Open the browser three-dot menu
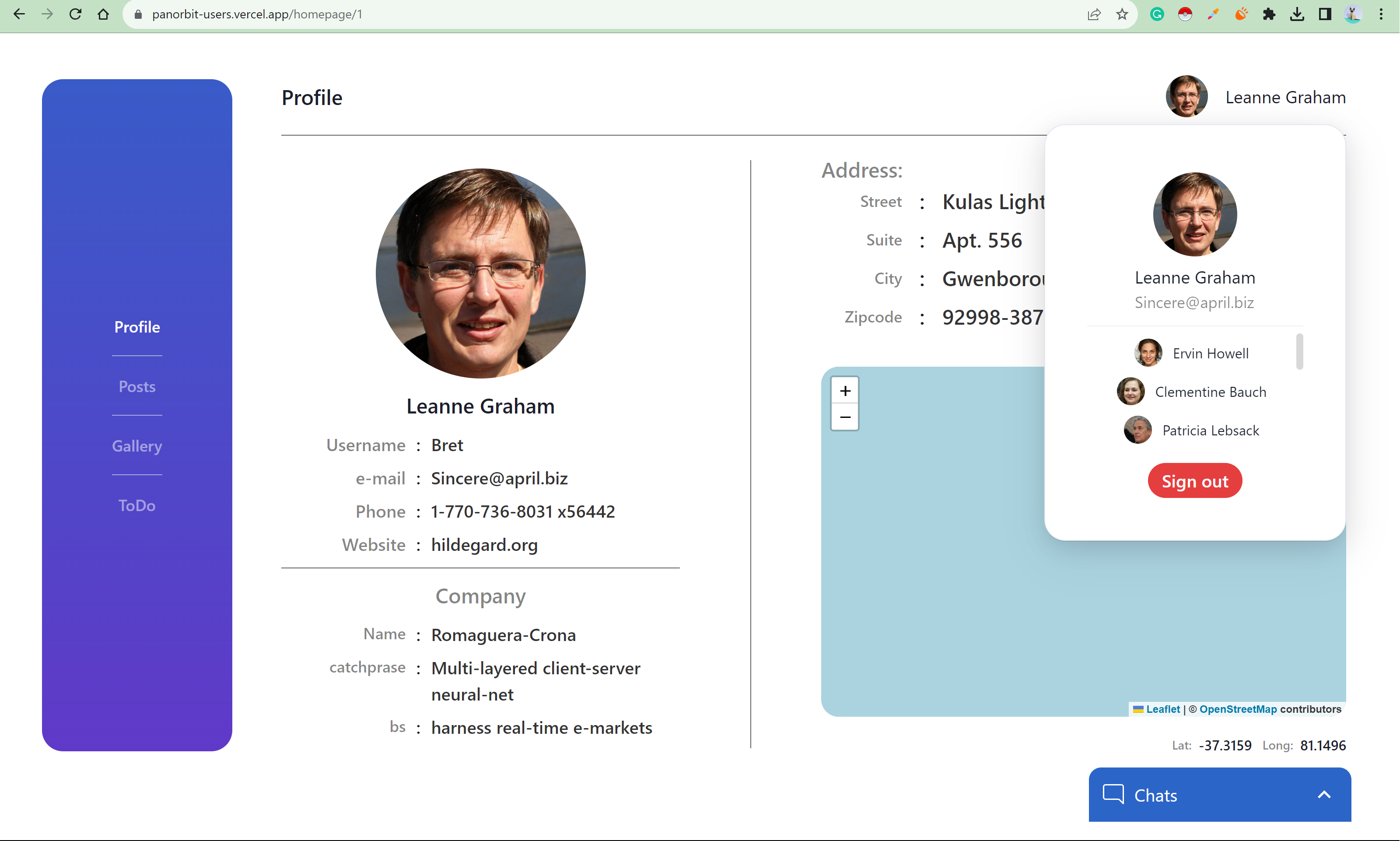The height and width of the screenshot is (841, 1400). pos(1381,14)
